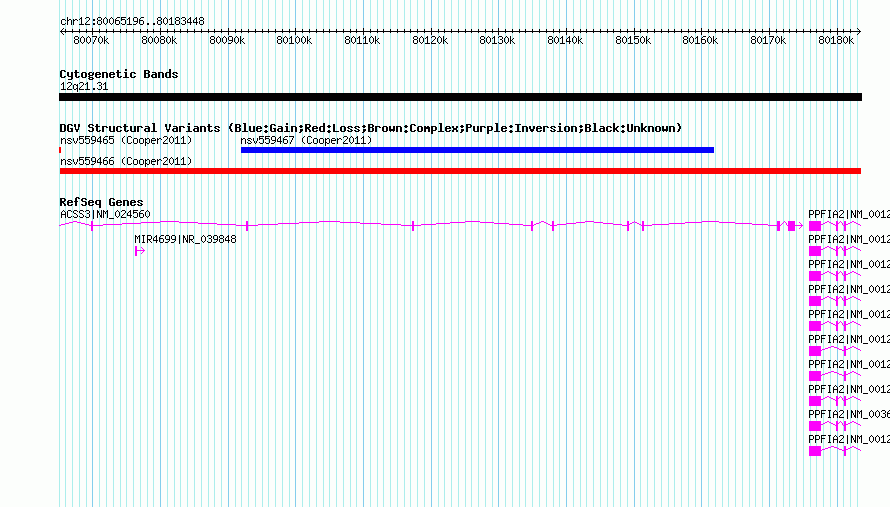Viewport: 890px width, 507px height.
Task: Pick the 80170k ruler label
Action: pyautogui.click(x=769, y=40)
